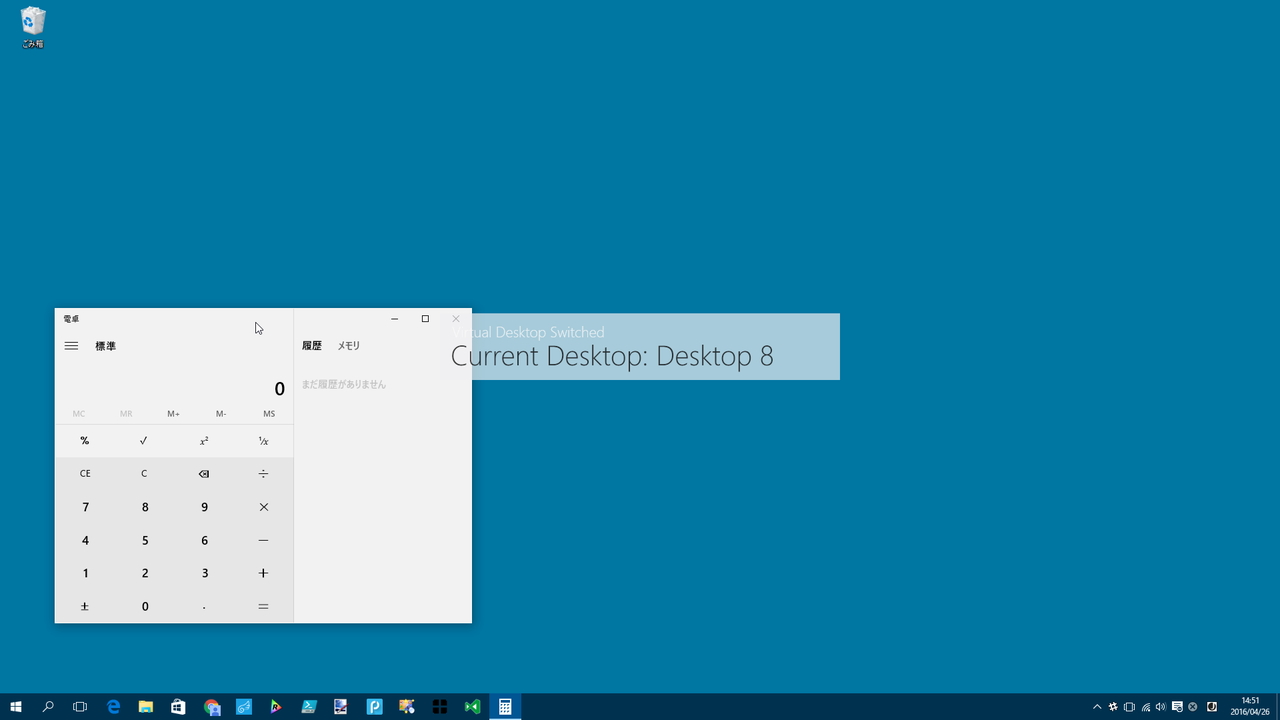Image resolution: width=1280 pixels, height=720 pixels.
Task: Square the value with the x² key
Action: coord(204,441)
